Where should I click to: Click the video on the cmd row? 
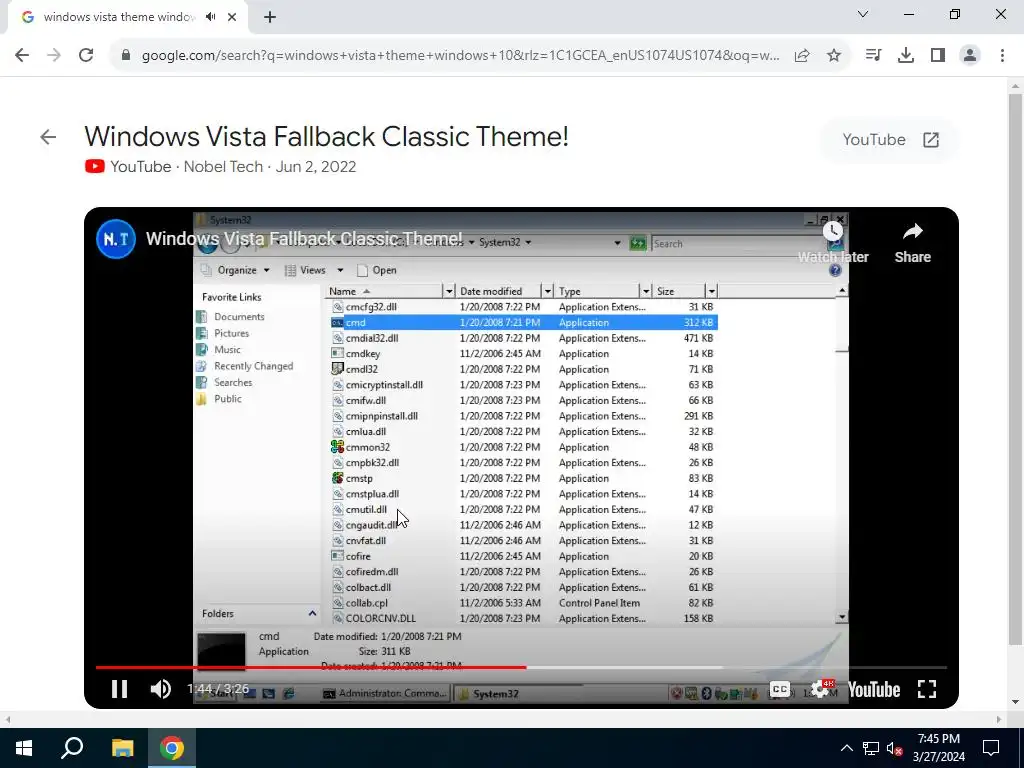click(524, 323)
